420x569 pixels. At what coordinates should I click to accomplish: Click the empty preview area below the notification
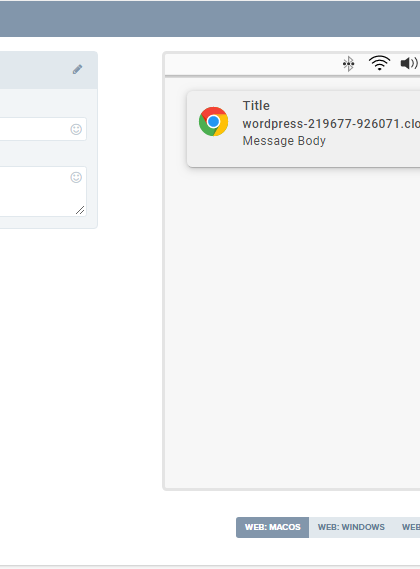[x=293, y=327]
